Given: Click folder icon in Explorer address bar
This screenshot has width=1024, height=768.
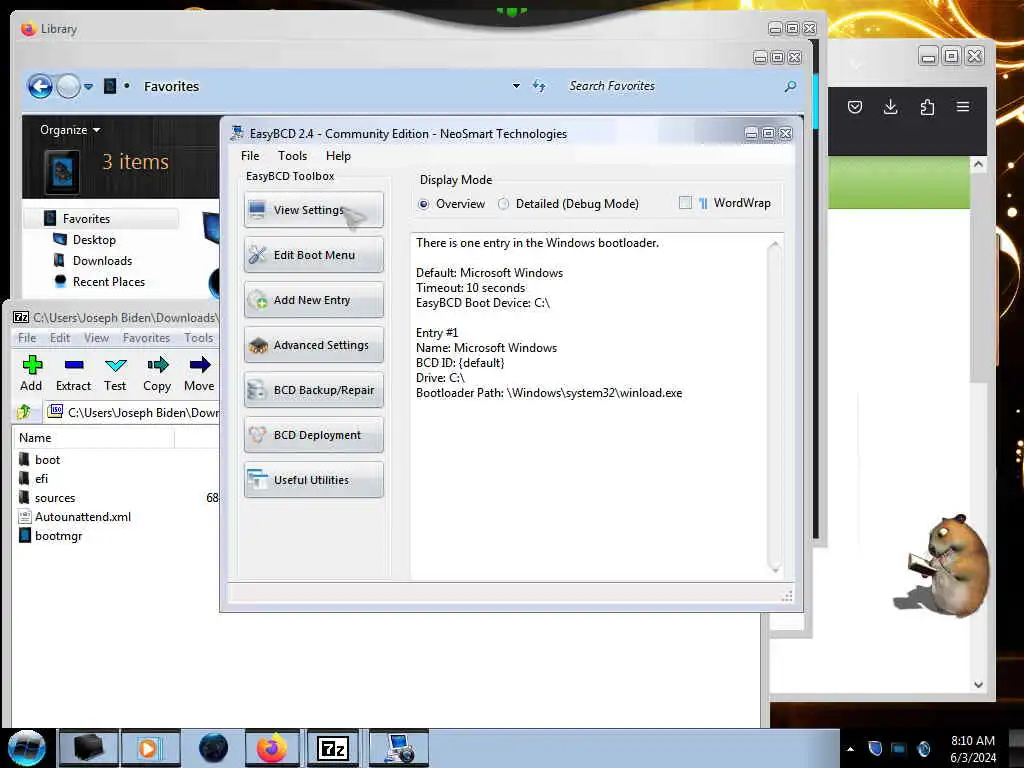Looking at the screenshot, I should tap(110, 86).
